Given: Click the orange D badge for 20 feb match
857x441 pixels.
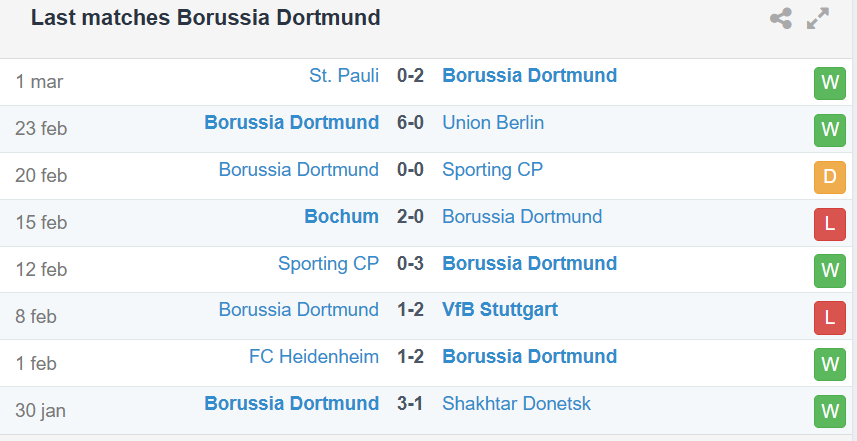Looking at the screenshot, I should pos(830,177).
